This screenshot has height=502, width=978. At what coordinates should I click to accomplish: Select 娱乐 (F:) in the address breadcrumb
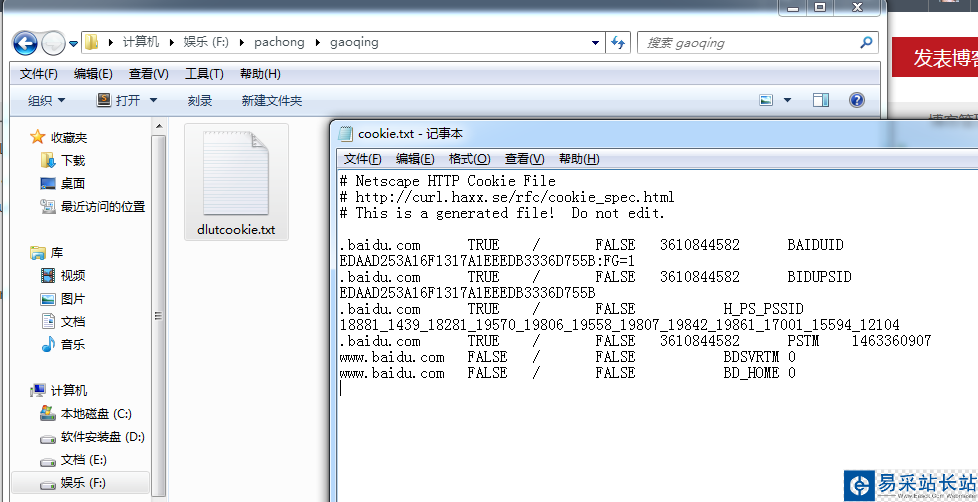point(206,42)
